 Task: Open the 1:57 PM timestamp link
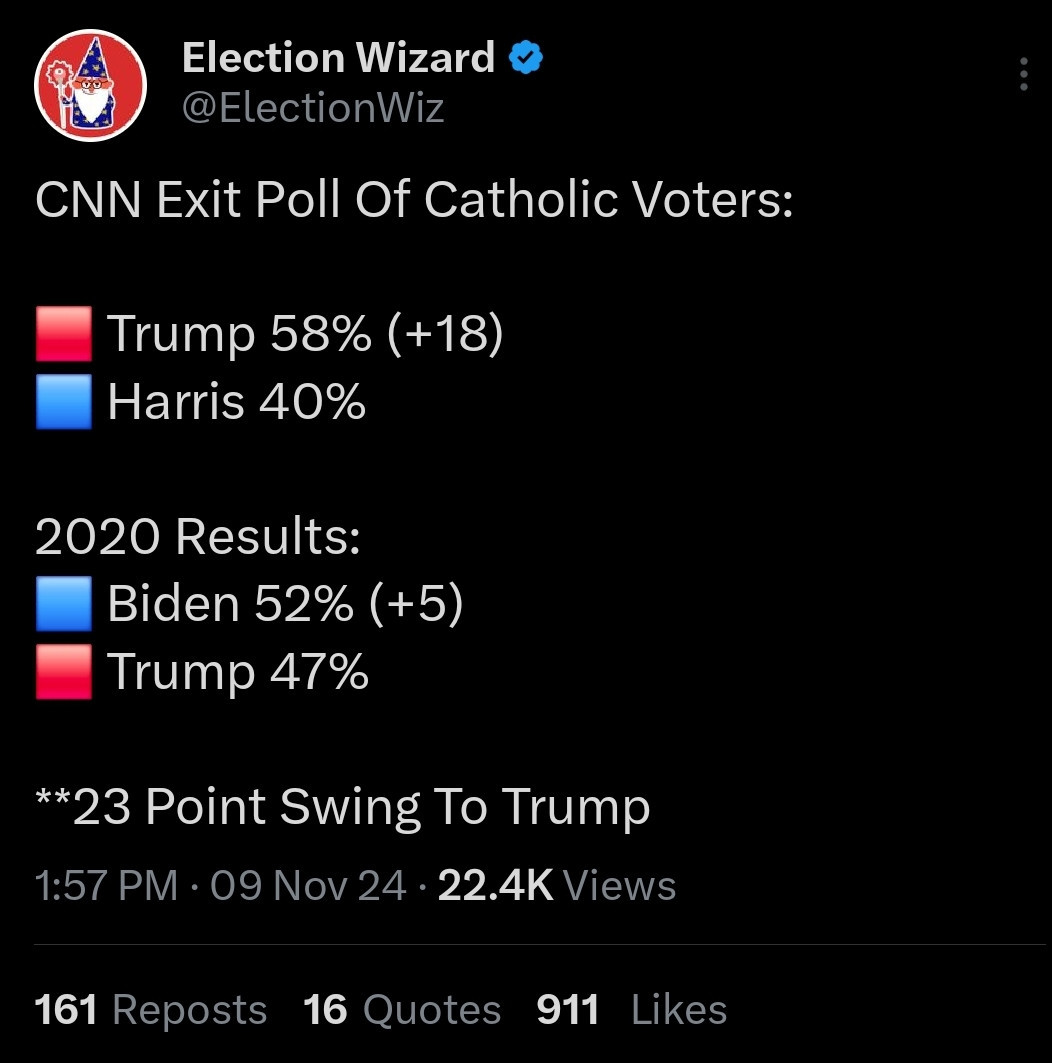click(106, 885)
